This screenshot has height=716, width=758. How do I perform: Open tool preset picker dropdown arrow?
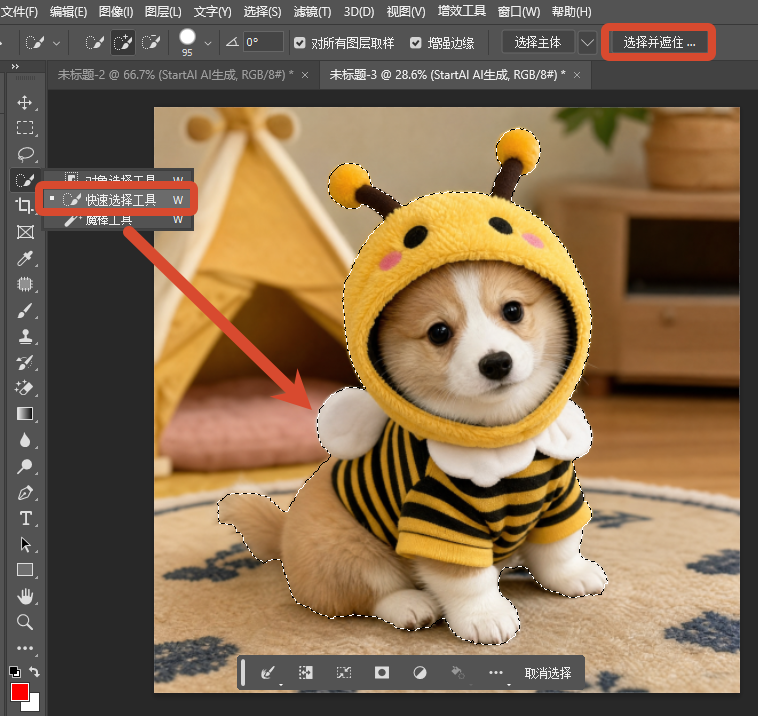(x=57, y=44)
